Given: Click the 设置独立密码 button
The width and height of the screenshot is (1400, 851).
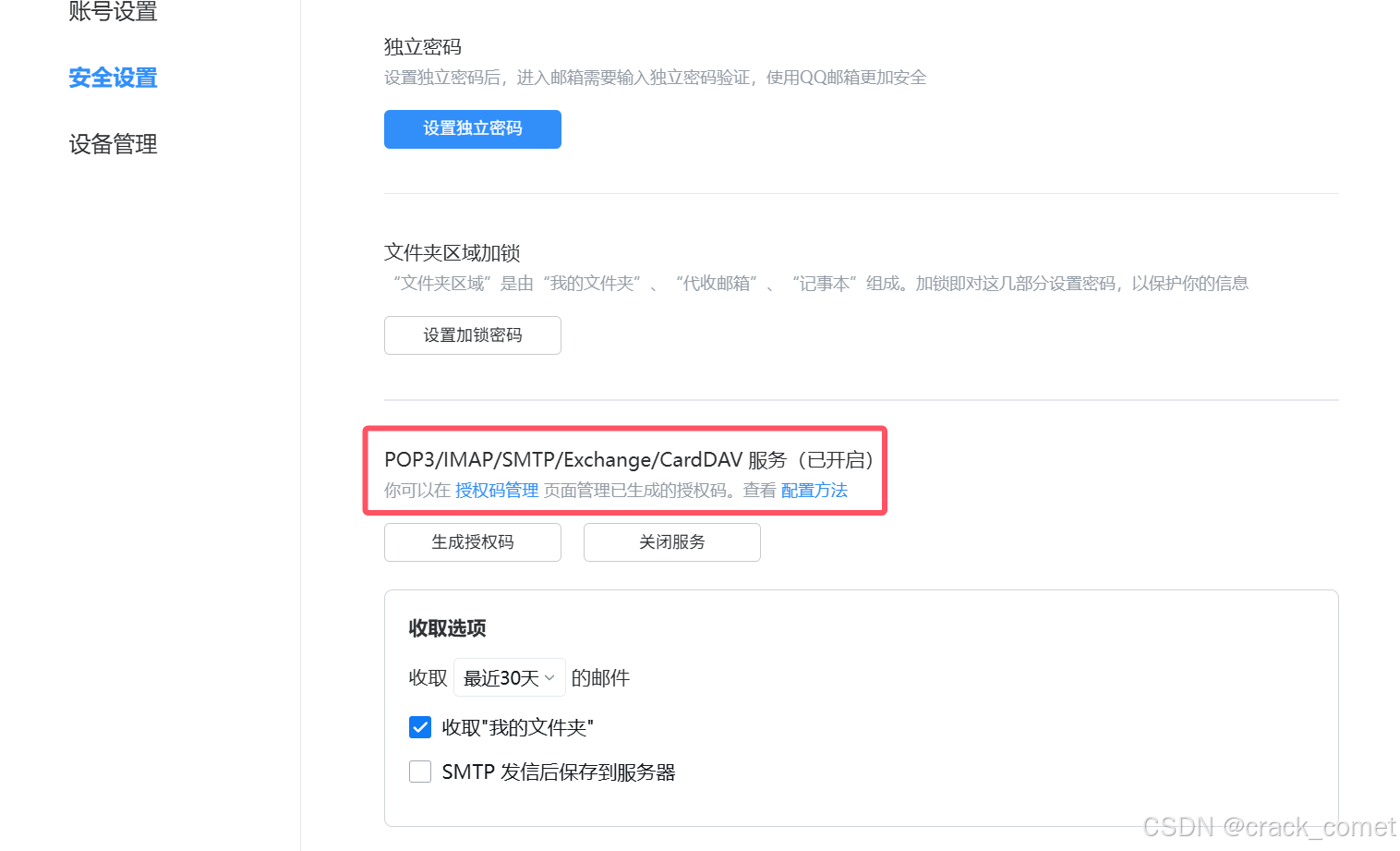Looking at the screenshot, I should coord(472,129).
